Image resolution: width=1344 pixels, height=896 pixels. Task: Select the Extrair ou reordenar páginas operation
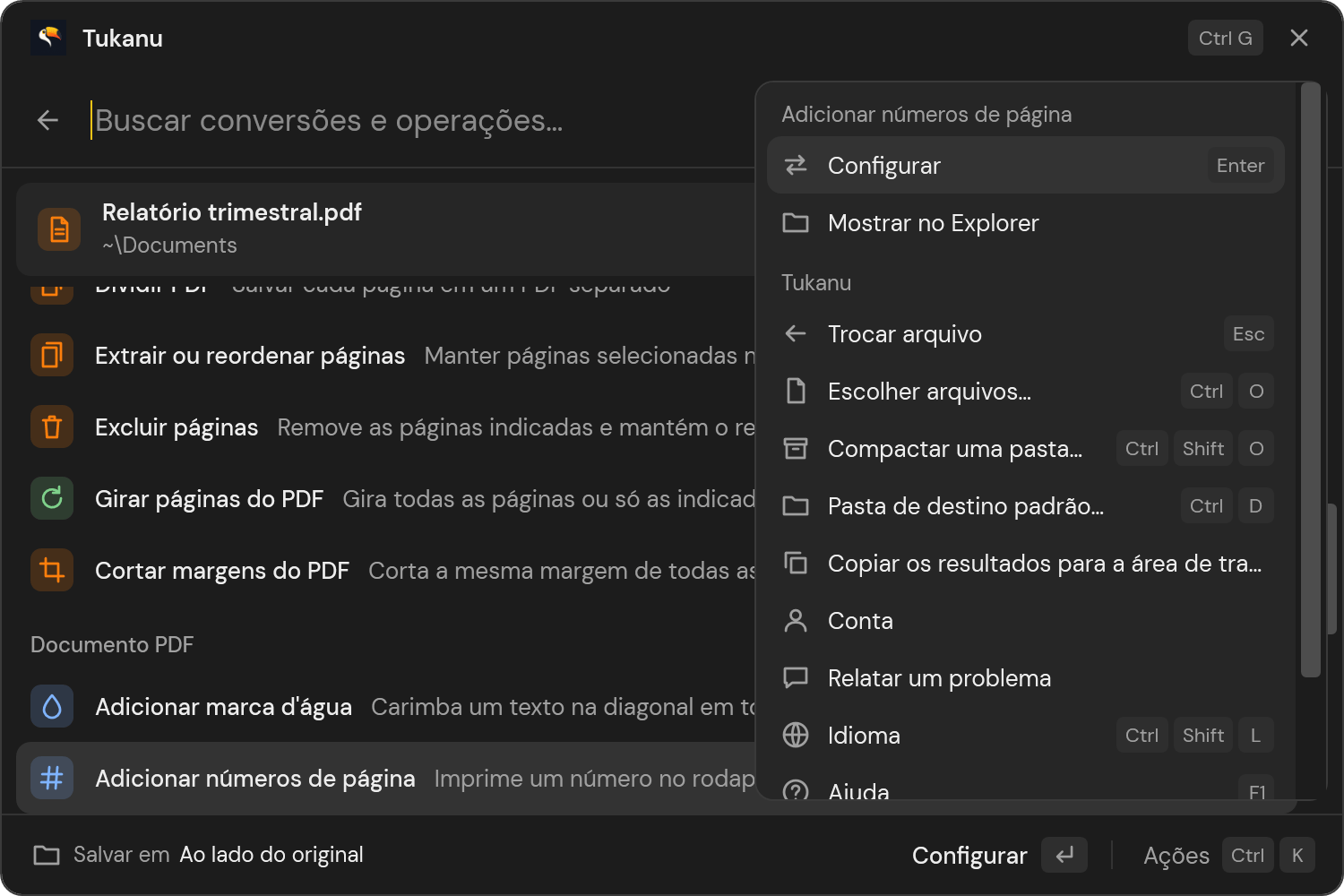(387, 355)
